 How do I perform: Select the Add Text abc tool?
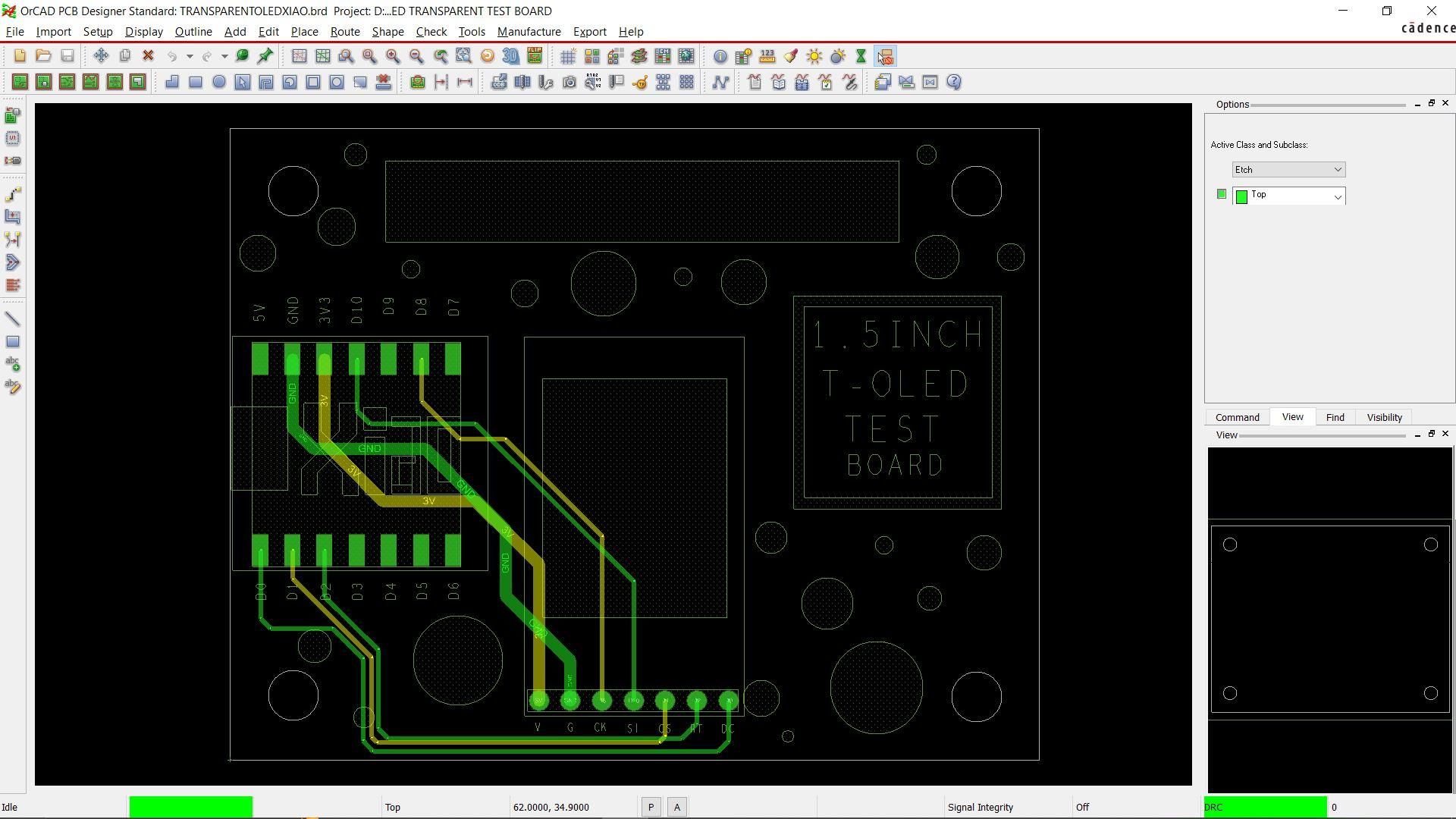coord(13,365)
